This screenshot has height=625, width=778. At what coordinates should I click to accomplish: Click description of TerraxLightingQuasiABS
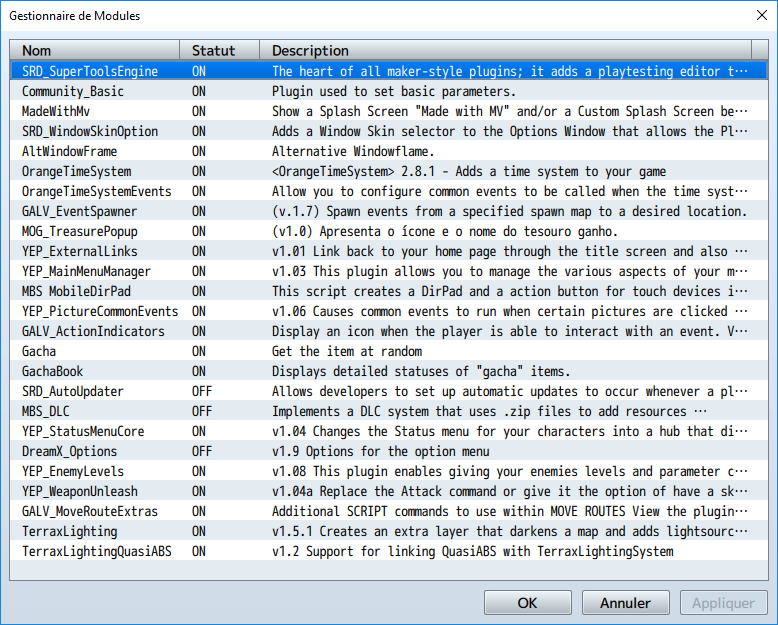472,552
